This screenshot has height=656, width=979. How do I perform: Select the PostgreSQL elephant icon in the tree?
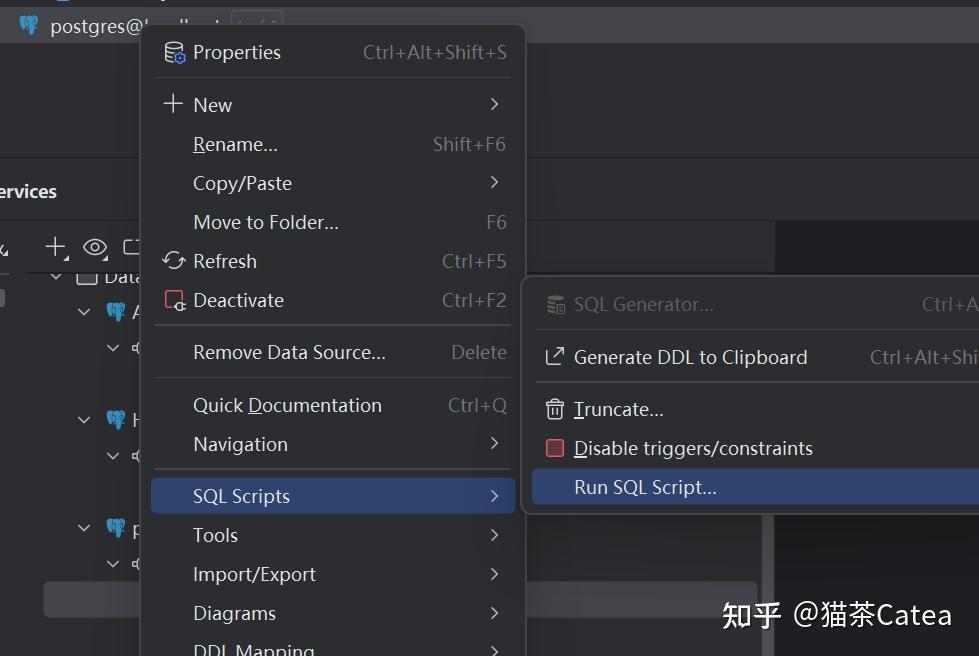(115, 311)
